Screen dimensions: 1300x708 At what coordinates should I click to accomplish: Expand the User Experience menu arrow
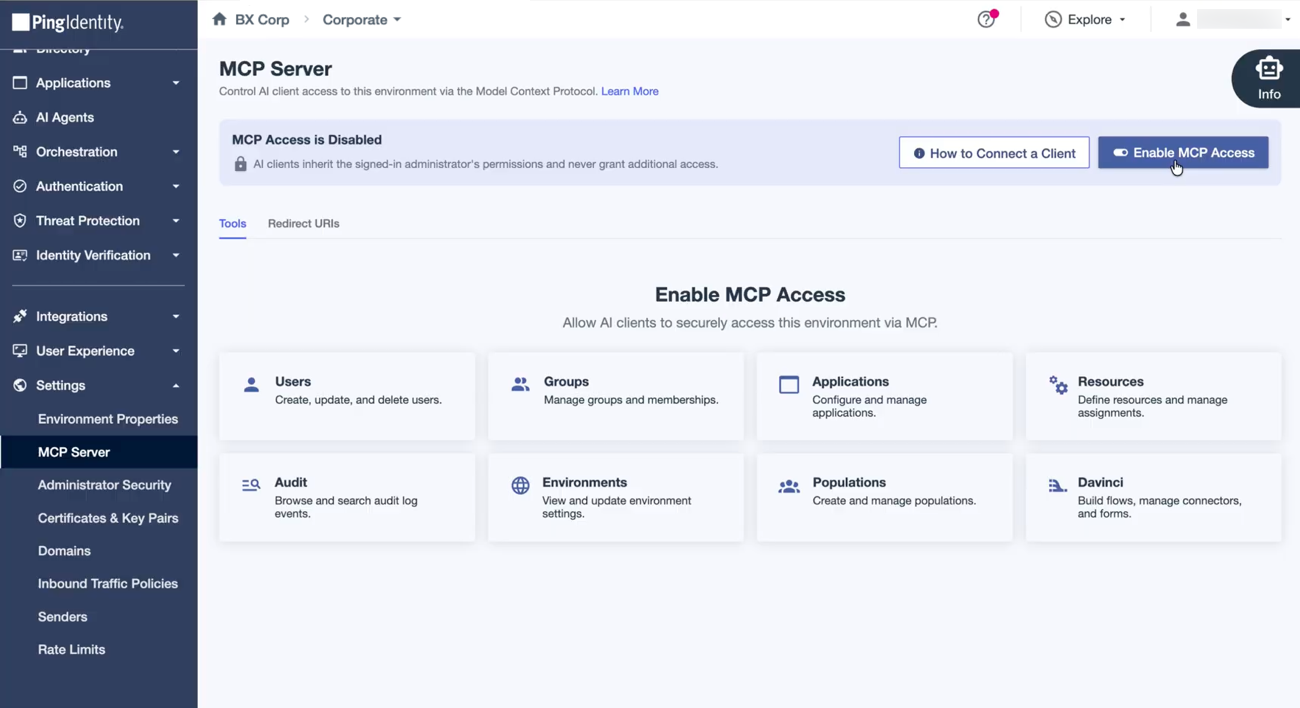176,351
